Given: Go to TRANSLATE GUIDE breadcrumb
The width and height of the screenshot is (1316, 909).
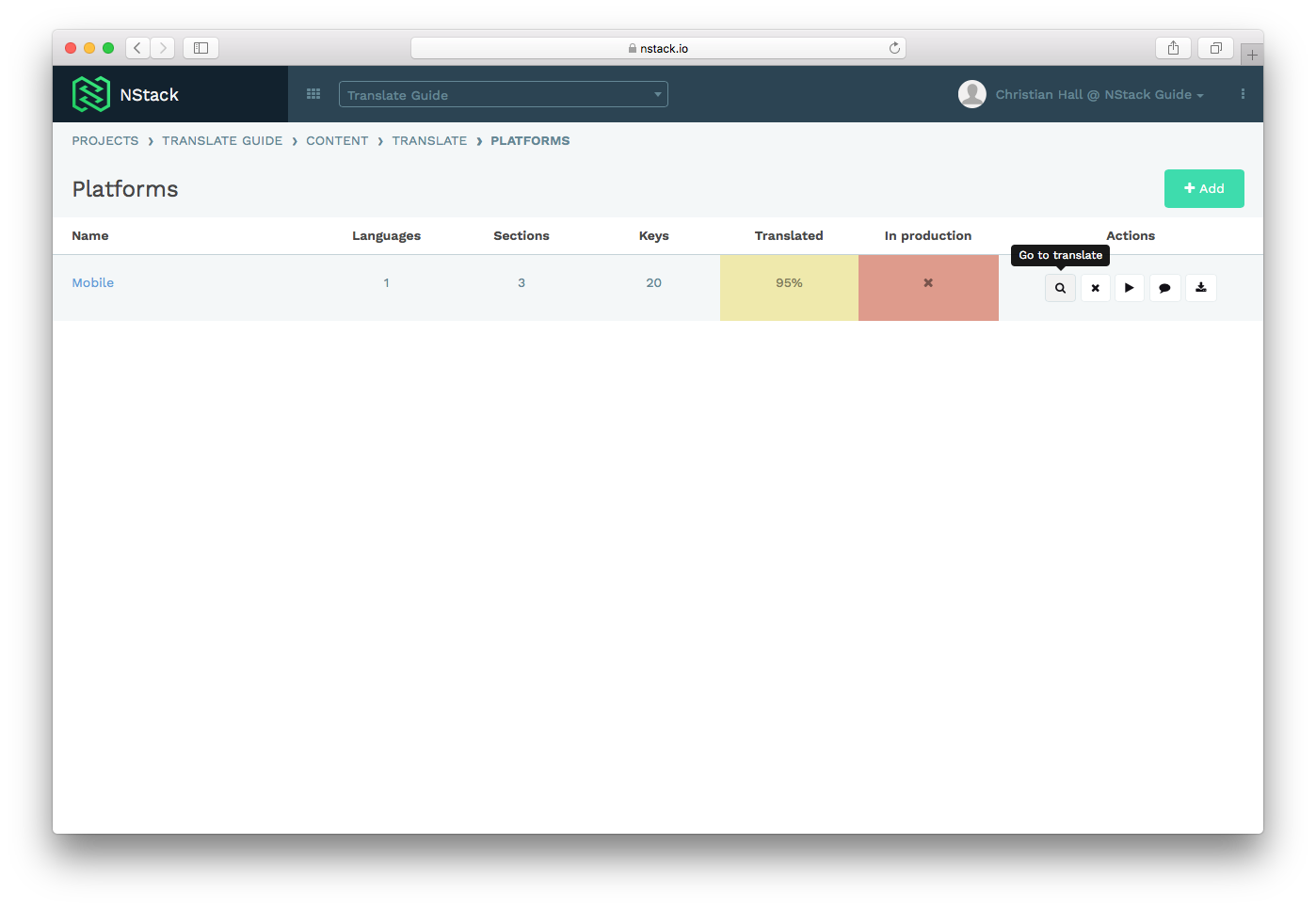Looking at the screenshot, I should pyautogui.click(x=222, y=141).
